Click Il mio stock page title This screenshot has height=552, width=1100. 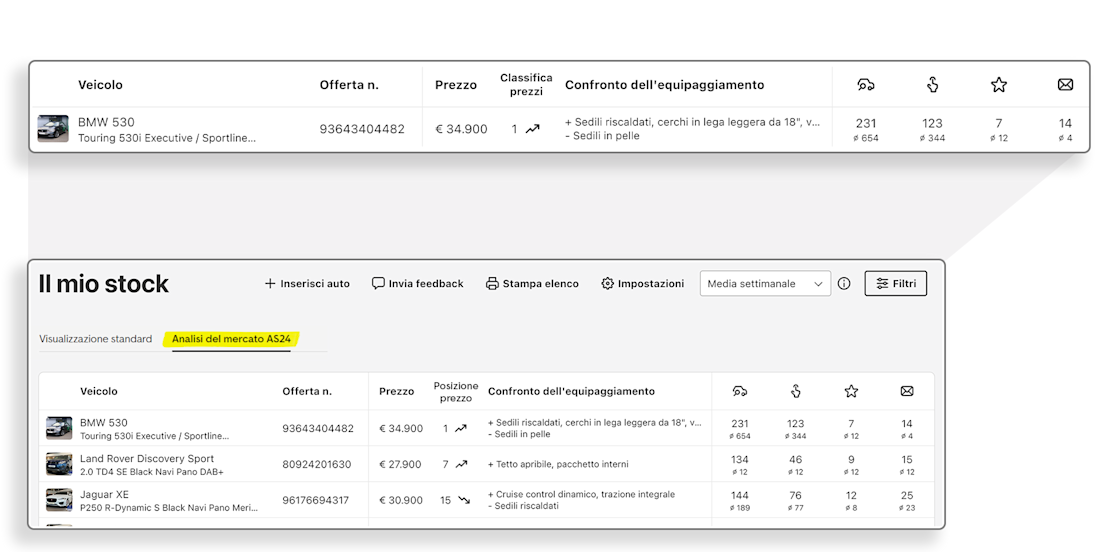click(104, 283)
